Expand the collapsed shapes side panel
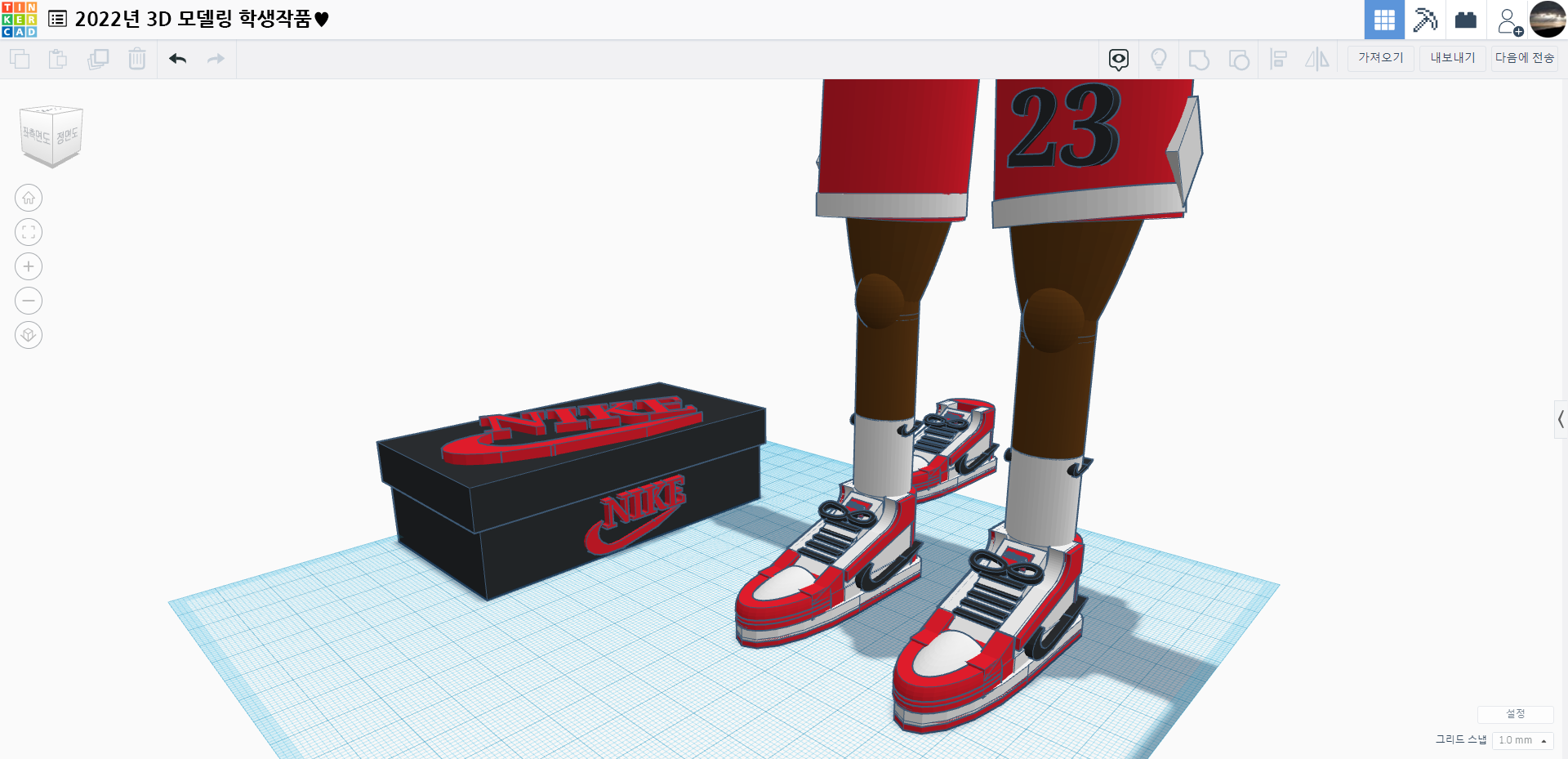1568x759 pixels. click(1561, 420)
